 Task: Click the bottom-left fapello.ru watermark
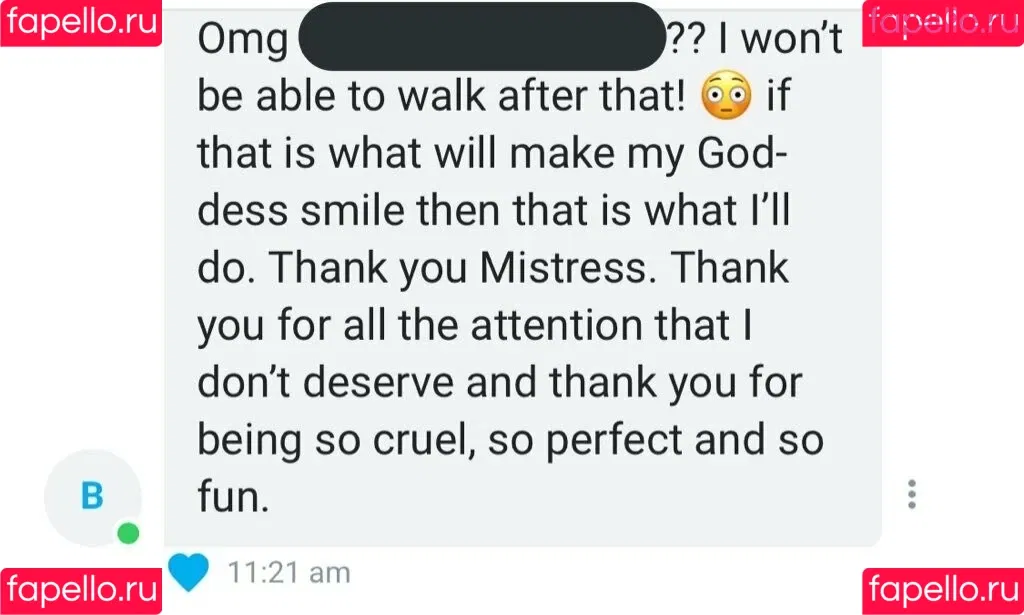pyautogui.click(x=80, y=589)
